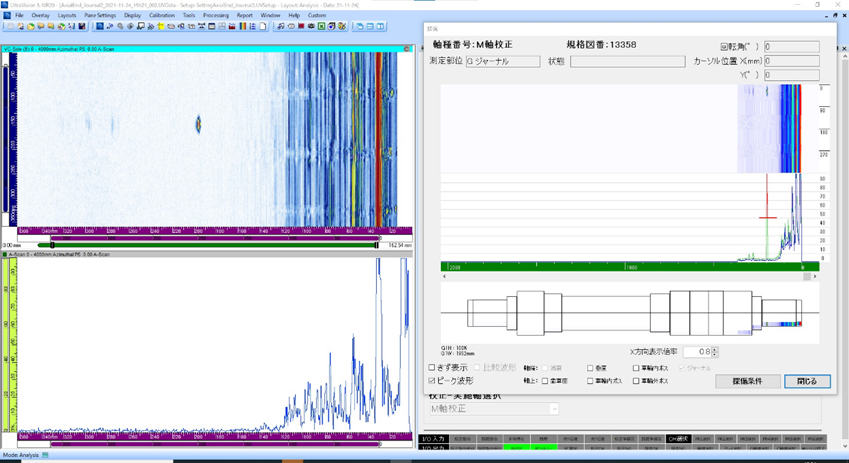Screen dimensions: 849x463
Task: Click the right arrow of dialog horizontal scrollbar
Action: point(815,276)
